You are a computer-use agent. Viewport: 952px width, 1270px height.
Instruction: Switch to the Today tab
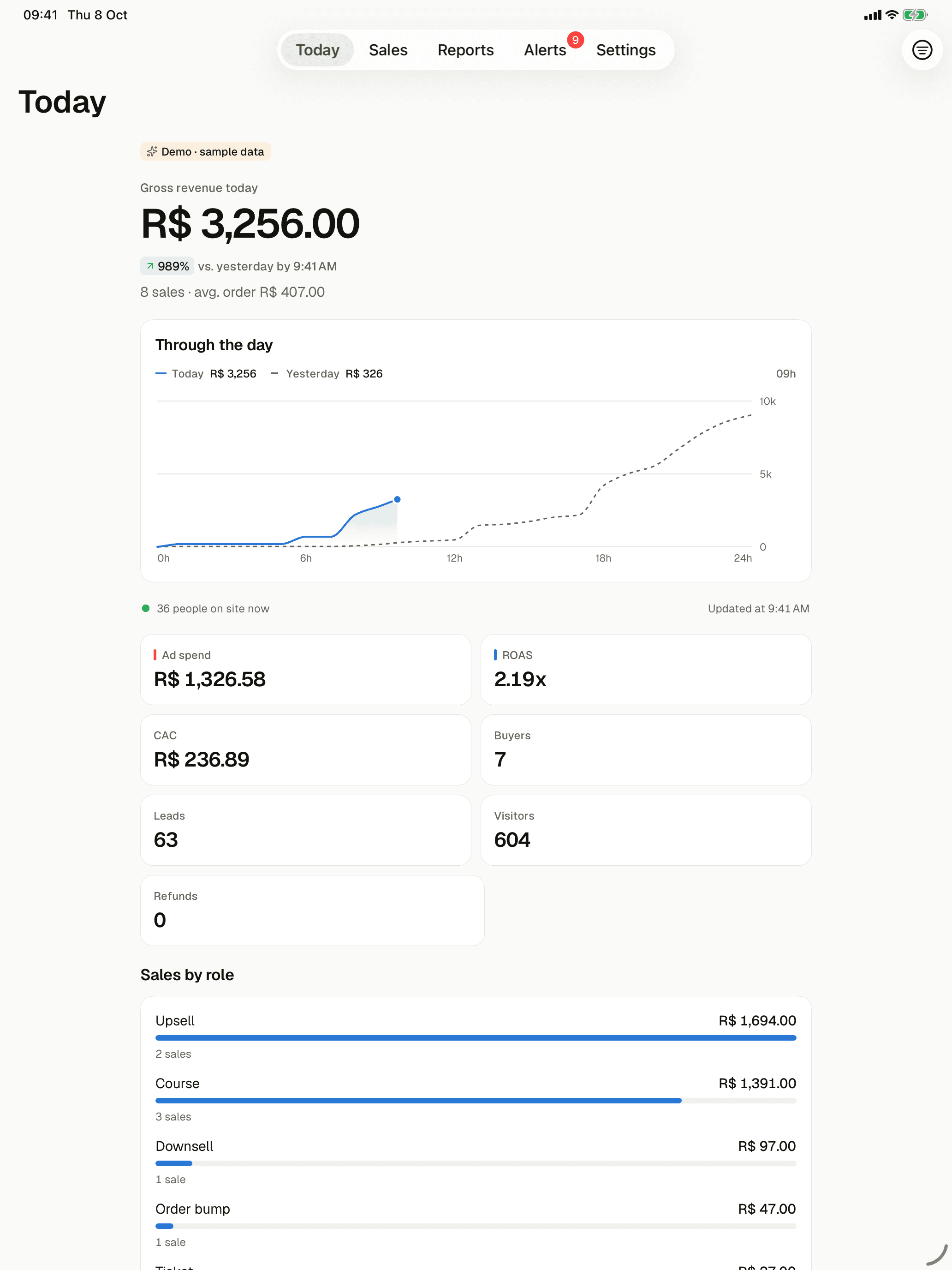point(317,50)
